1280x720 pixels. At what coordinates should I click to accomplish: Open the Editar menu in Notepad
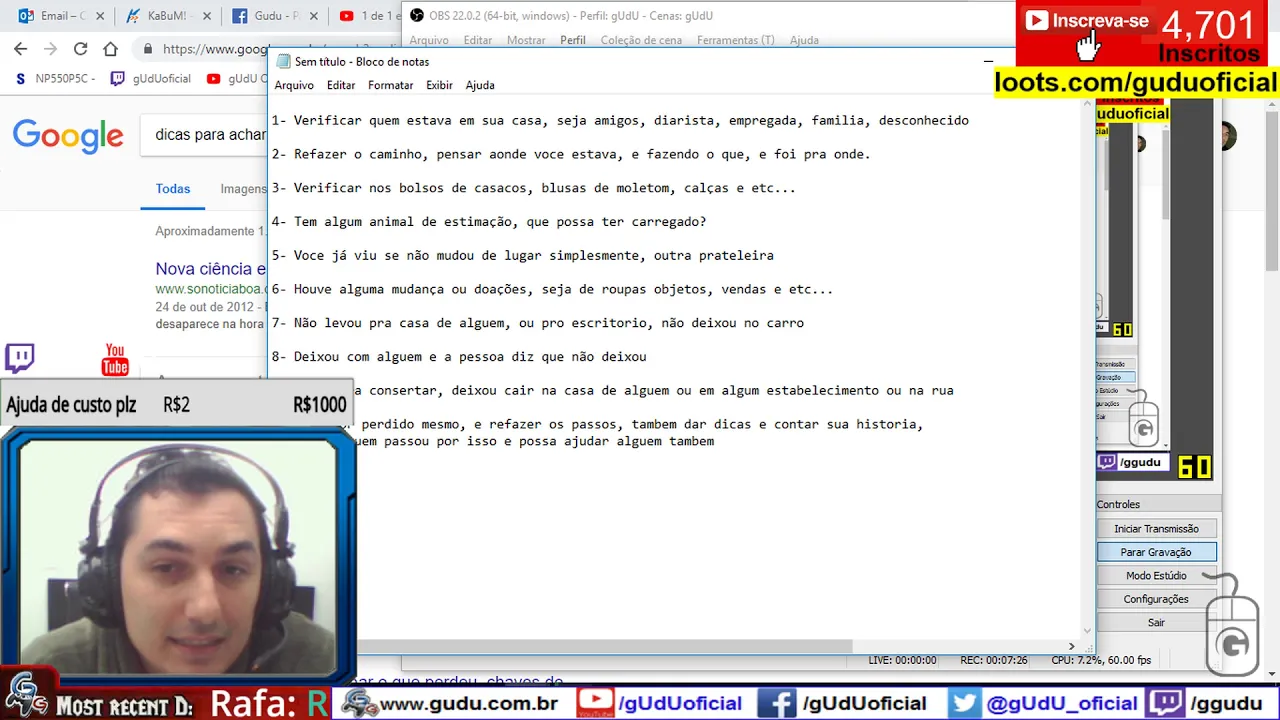(341, 85)
